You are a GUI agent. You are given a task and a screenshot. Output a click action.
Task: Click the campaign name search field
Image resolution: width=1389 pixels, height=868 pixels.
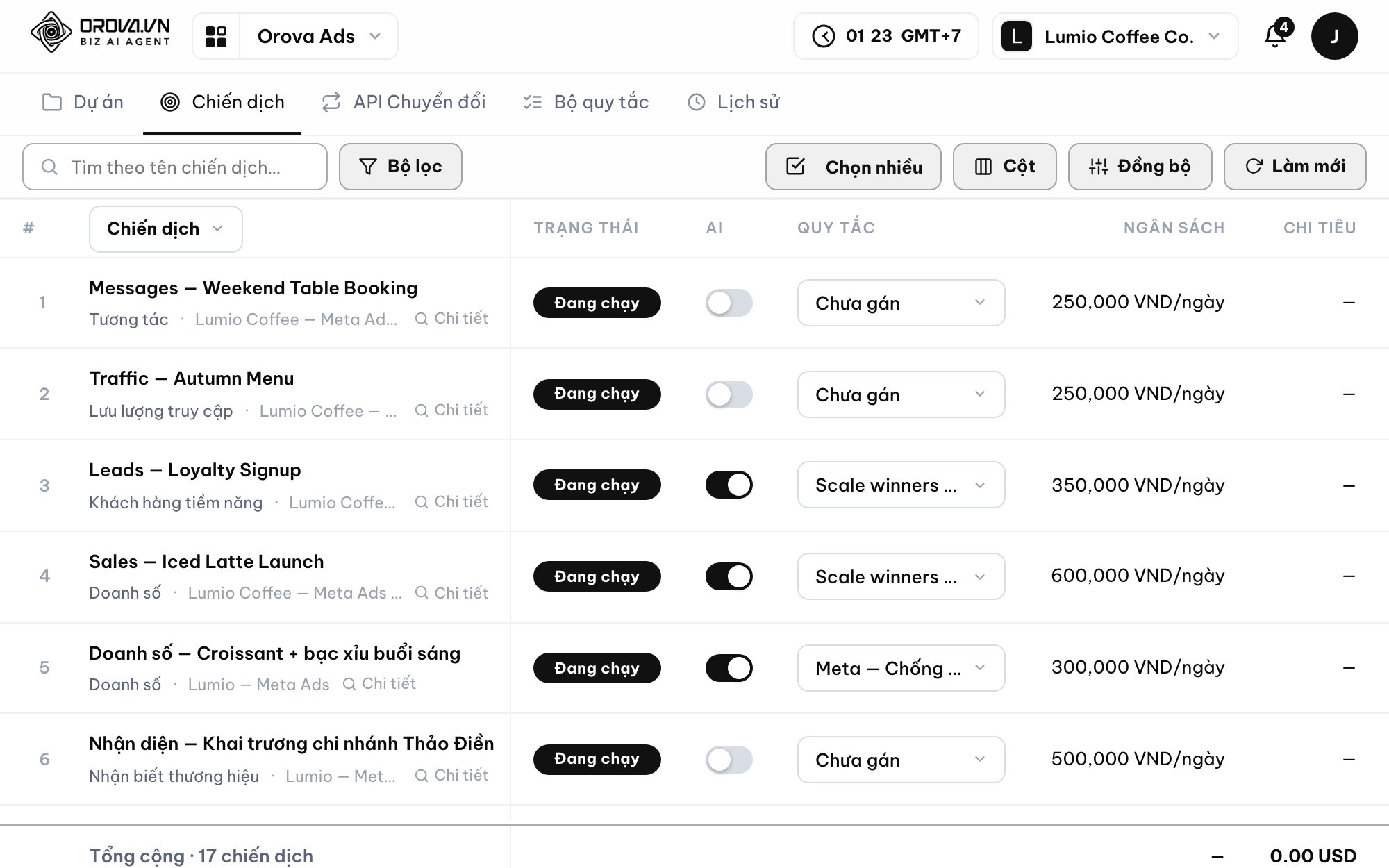pos(175,167)
